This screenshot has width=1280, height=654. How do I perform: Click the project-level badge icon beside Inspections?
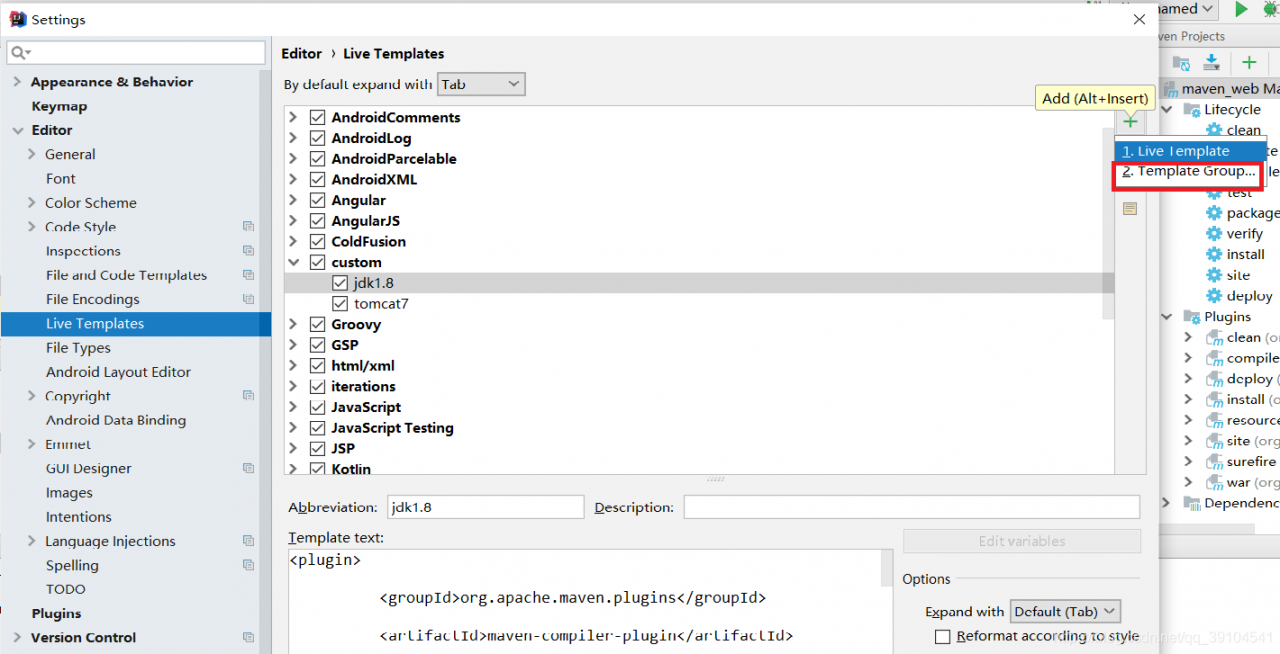[x=248, y=251]
